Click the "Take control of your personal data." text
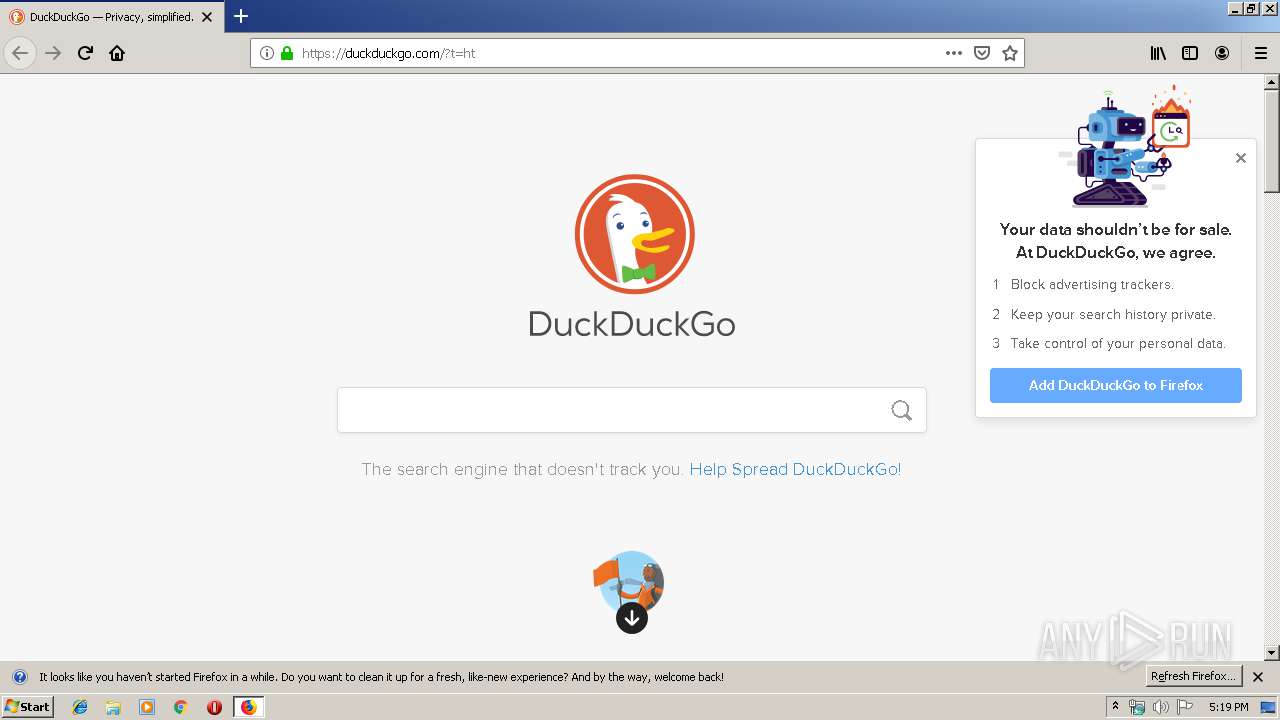 [1118, 343]
